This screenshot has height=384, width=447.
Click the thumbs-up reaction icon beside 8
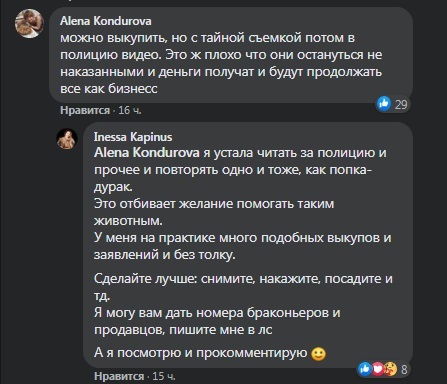point(365,369)
